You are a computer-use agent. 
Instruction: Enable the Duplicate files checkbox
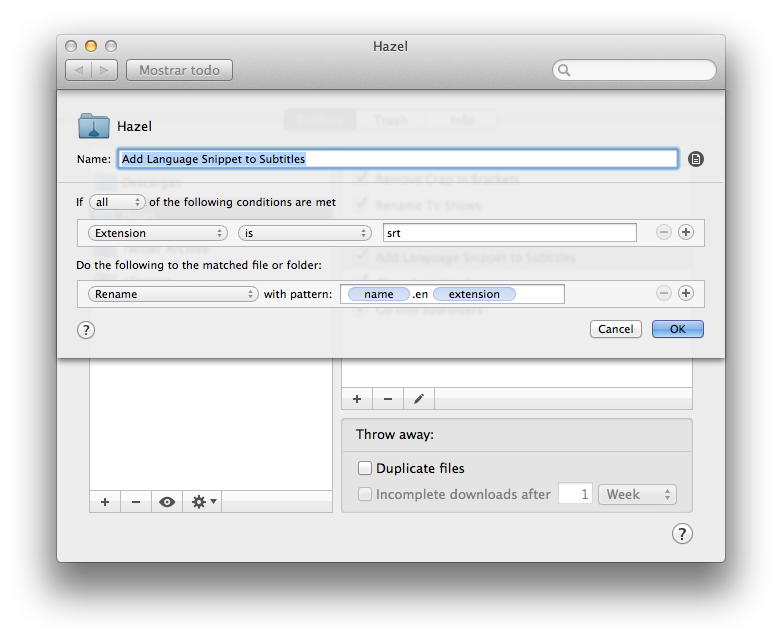tap(365, 468)
